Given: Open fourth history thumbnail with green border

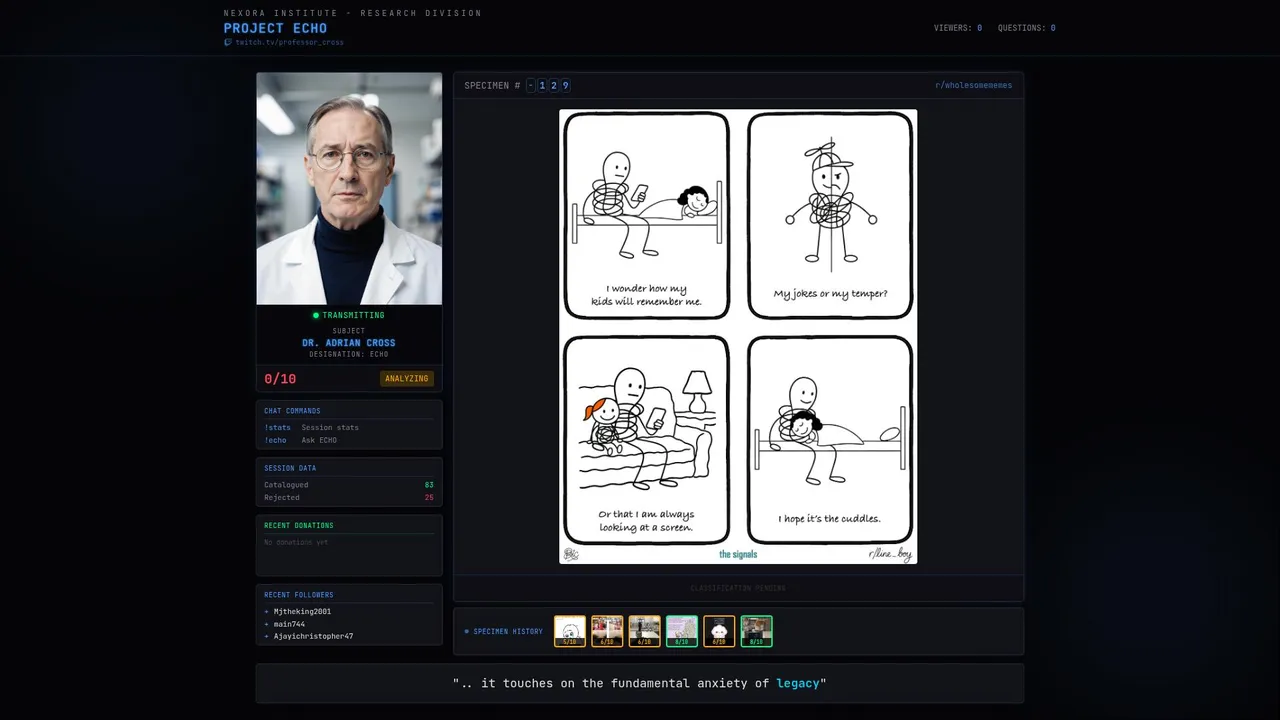Looking at the screenshot, I should 682,631.
